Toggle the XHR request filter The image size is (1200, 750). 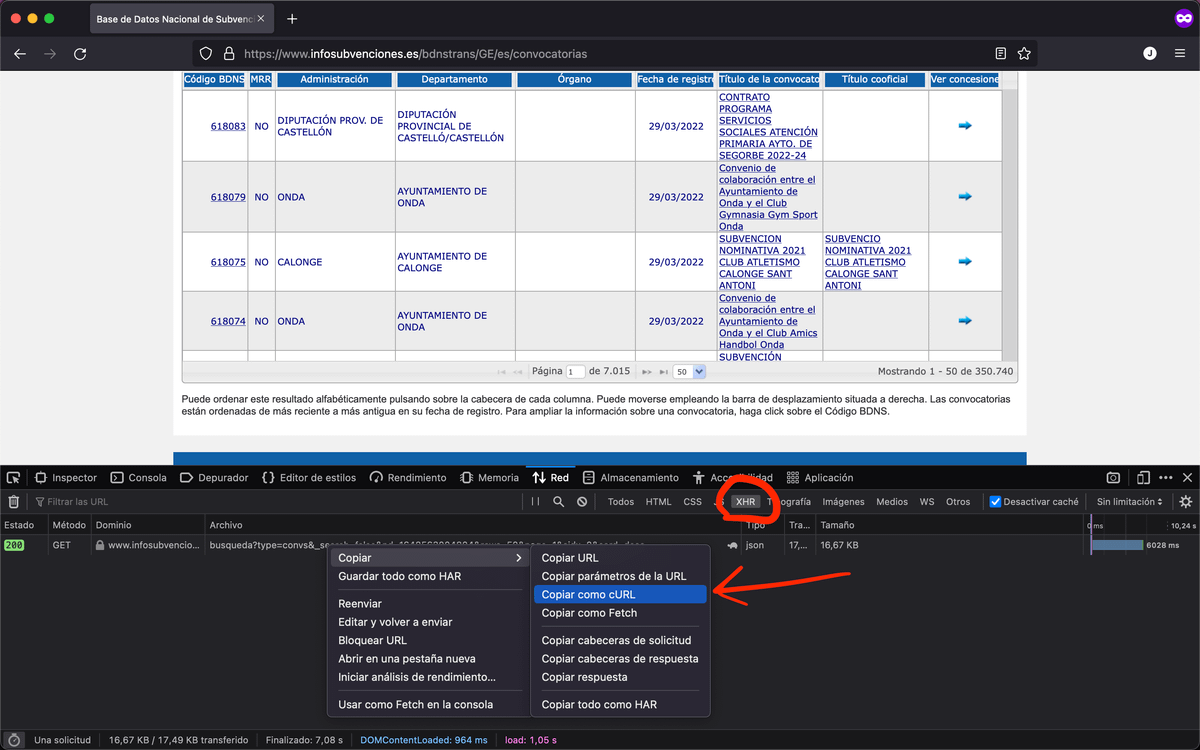pos(745,502)
